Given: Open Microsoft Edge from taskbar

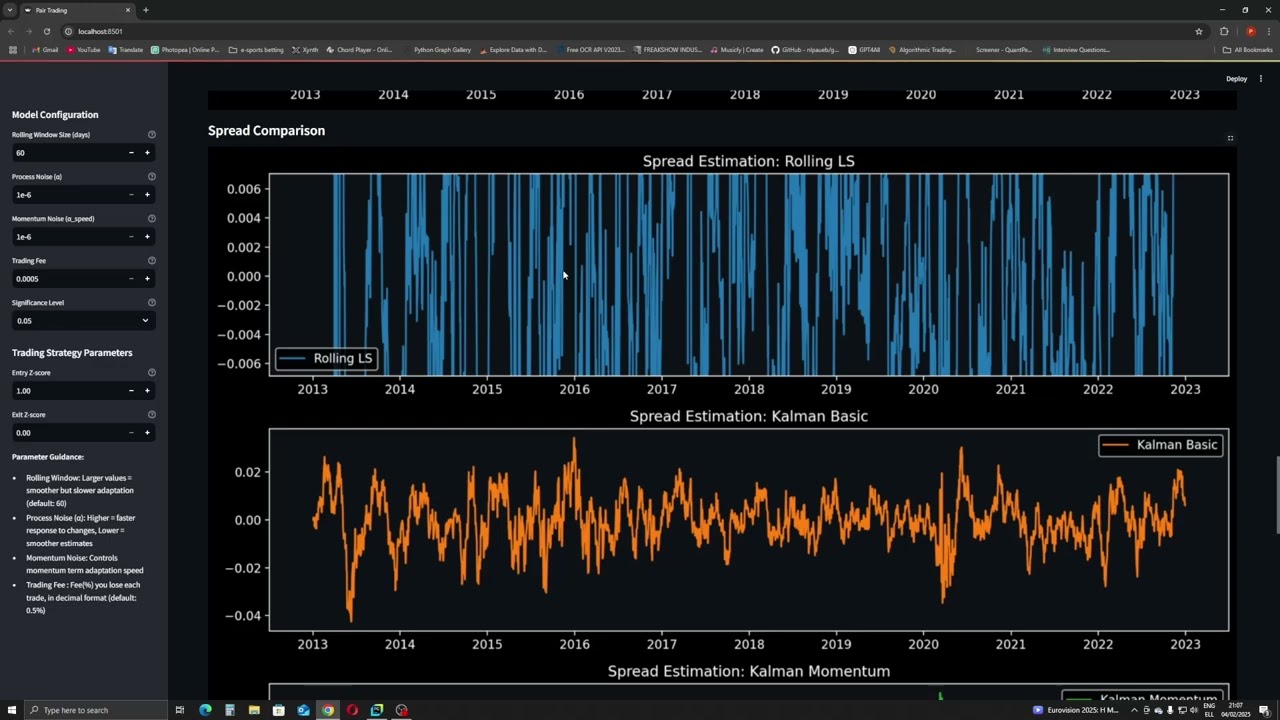Looking at the screenshot, I should pos(205,710).
